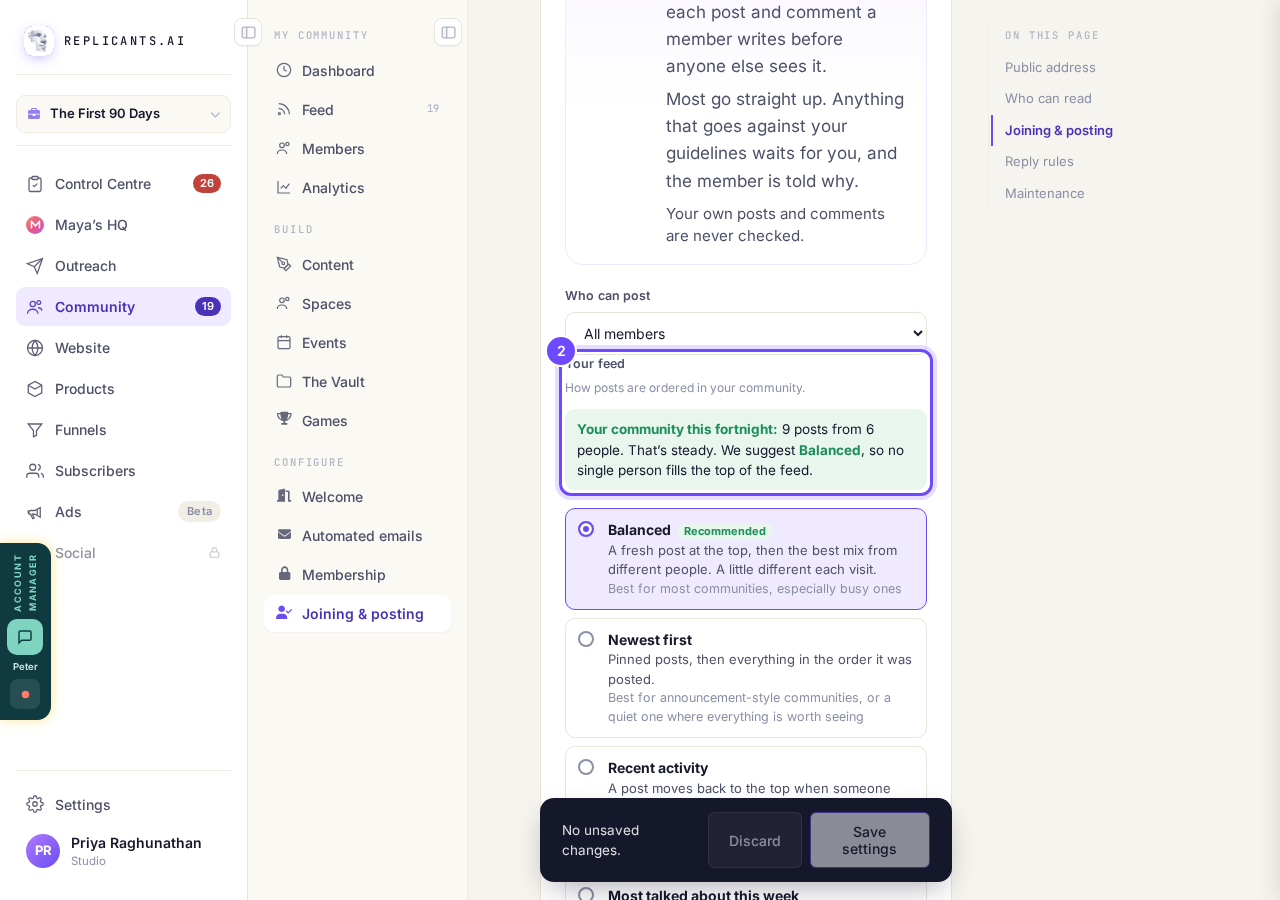Jump to Reply rules section
The image size is (1280, 900).
pyautogui.click(x=1039, y=161)
